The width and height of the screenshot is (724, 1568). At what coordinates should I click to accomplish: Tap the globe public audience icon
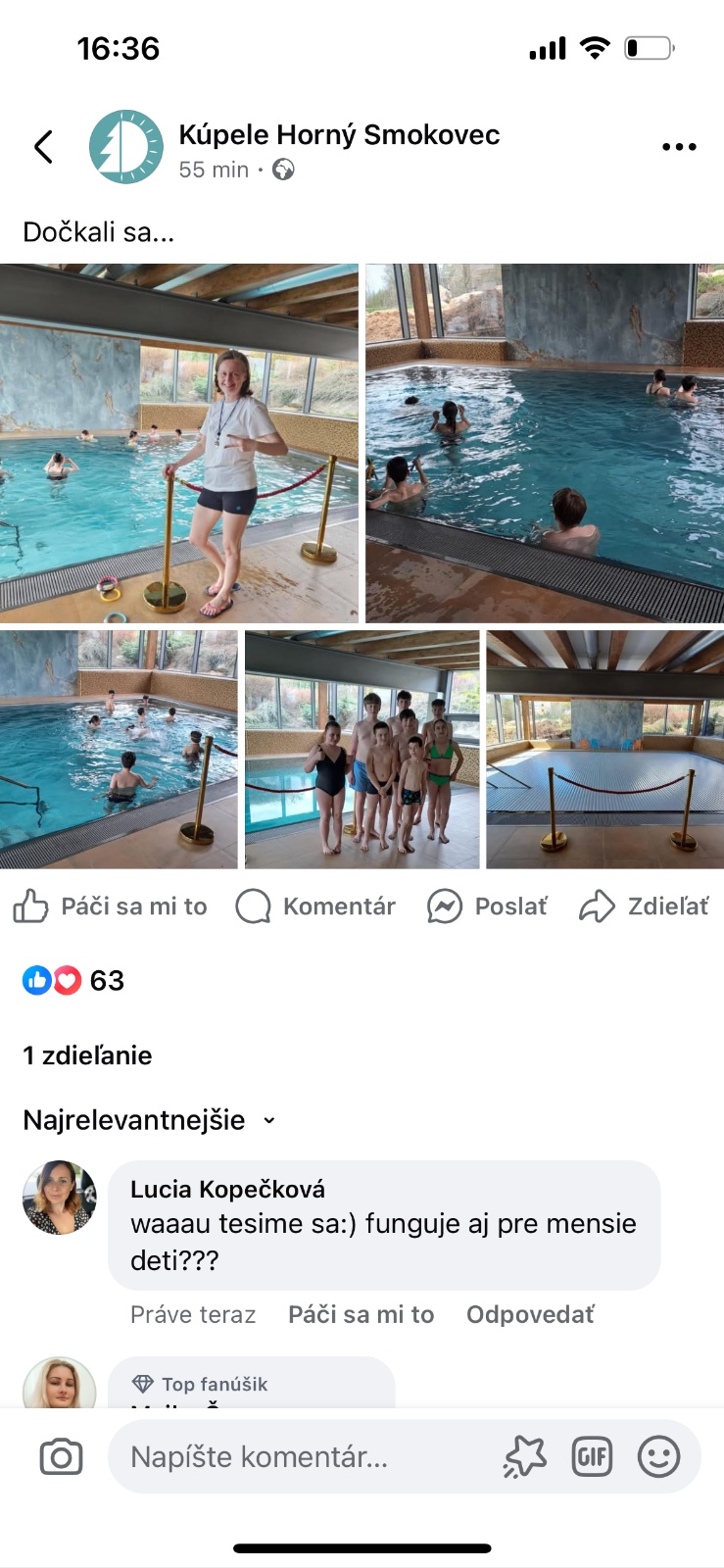pyautogui.click(x=283, y=170)
